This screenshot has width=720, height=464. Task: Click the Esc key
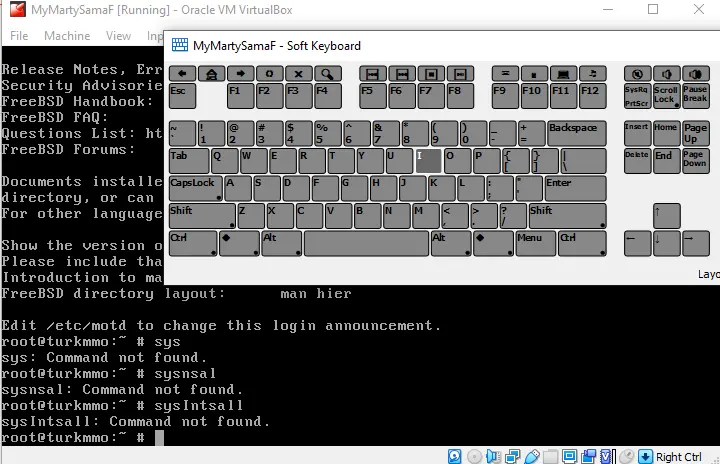[182, 96]
